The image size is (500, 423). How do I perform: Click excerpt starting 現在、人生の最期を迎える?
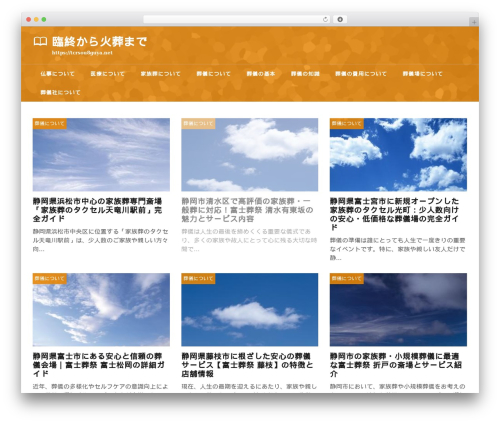click(x=249, y=387)
